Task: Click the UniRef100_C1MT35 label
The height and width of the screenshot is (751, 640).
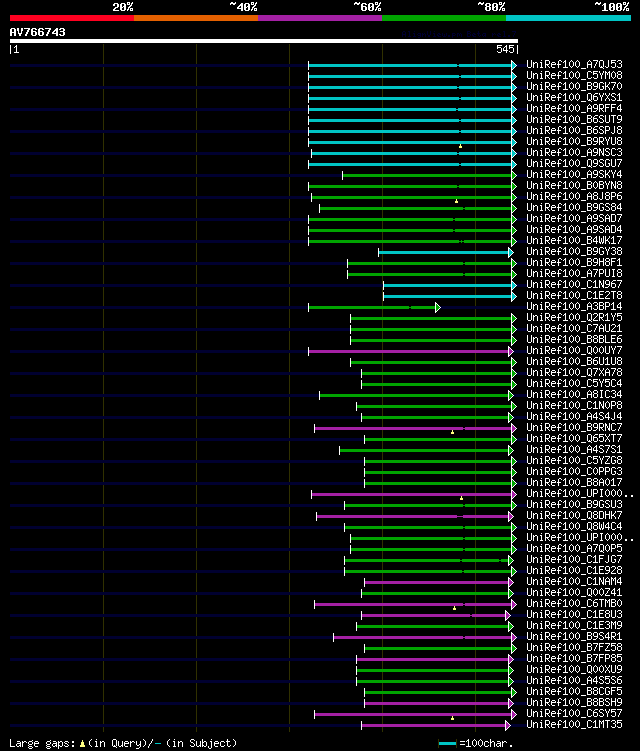Action: (574, 725)
